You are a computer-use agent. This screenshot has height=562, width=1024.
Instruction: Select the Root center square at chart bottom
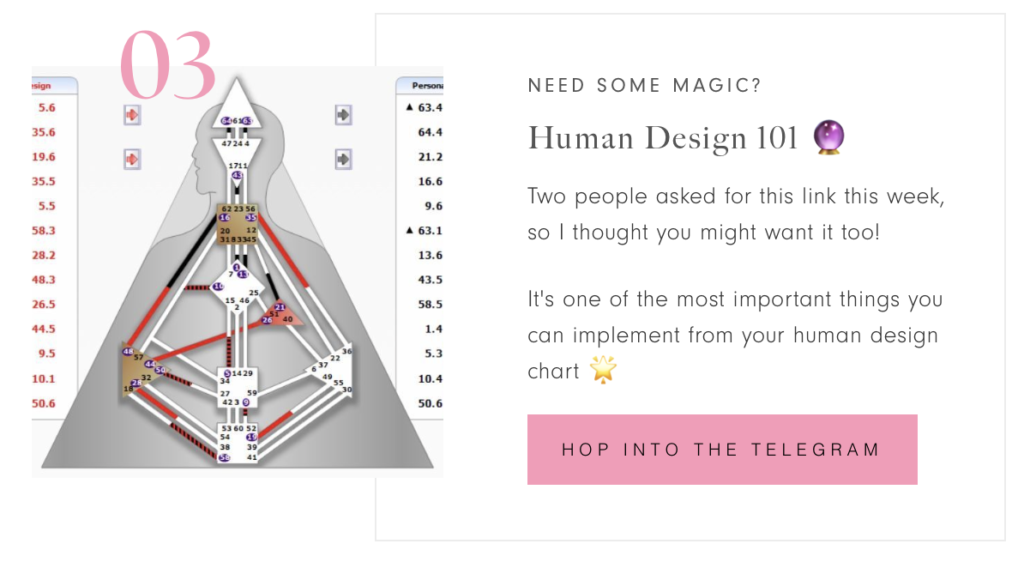click(x=238, y=443)
